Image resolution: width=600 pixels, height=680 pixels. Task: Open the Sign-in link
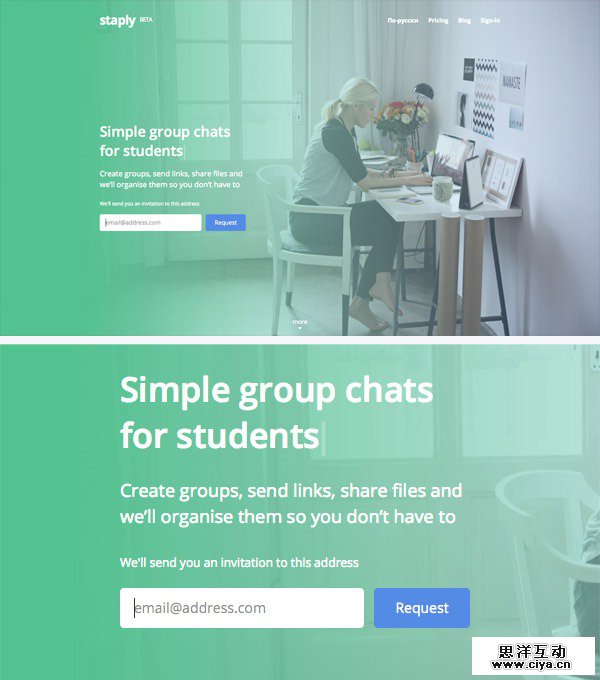click(490, 20)
